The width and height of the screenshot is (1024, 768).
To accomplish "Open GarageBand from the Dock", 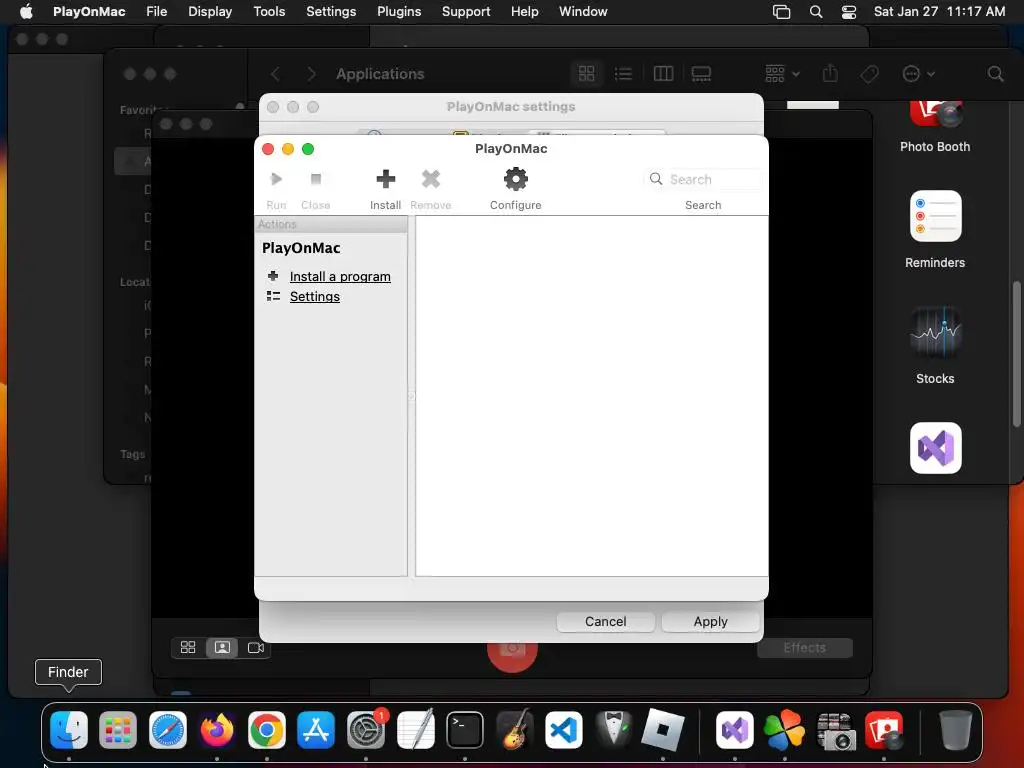I will pos(514,729).
